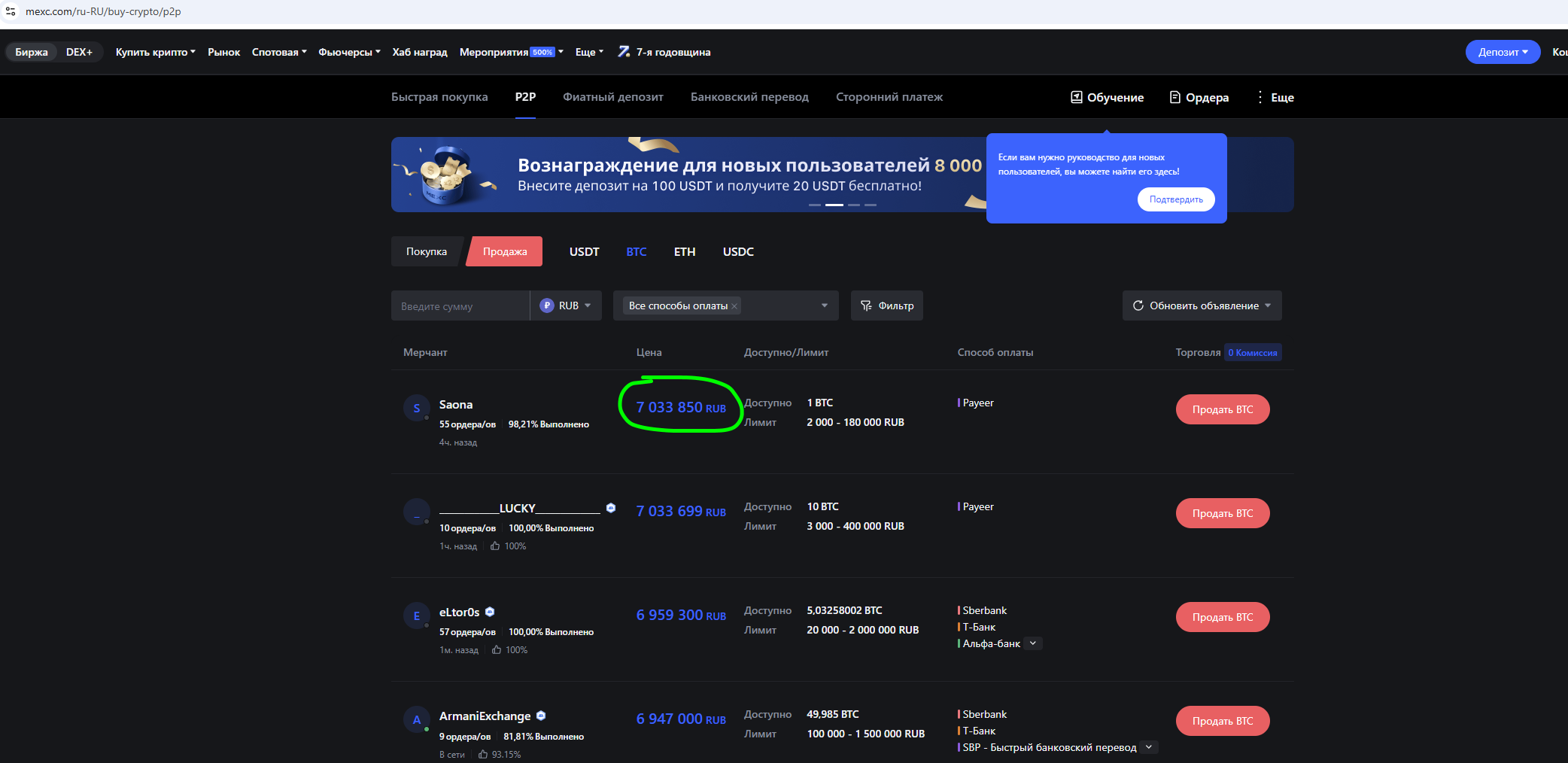Go to the Рынок market page
Viewport: 1568px width, 763px height.
click(224, 52)
